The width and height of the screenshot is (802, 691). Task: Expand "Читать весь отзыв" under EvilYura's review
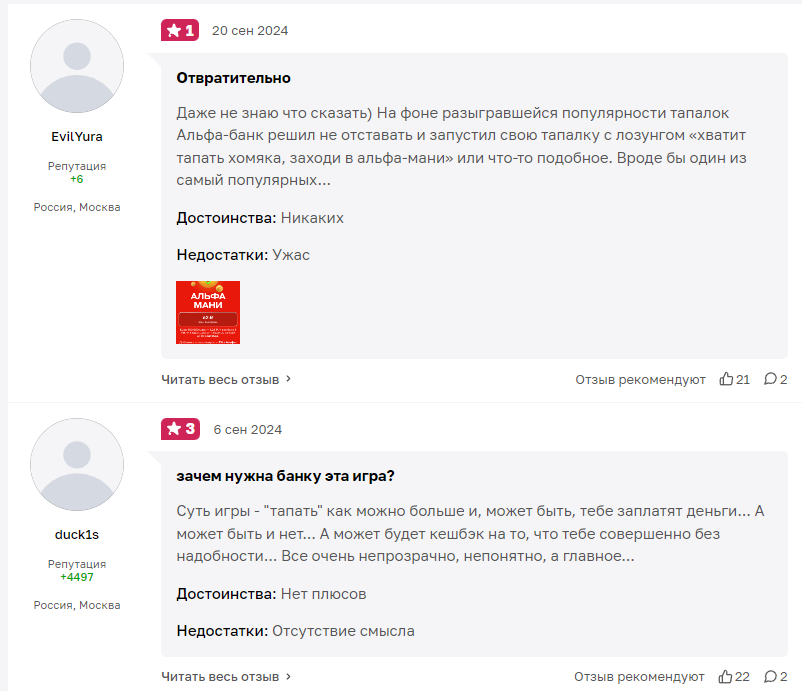[227, 379]
